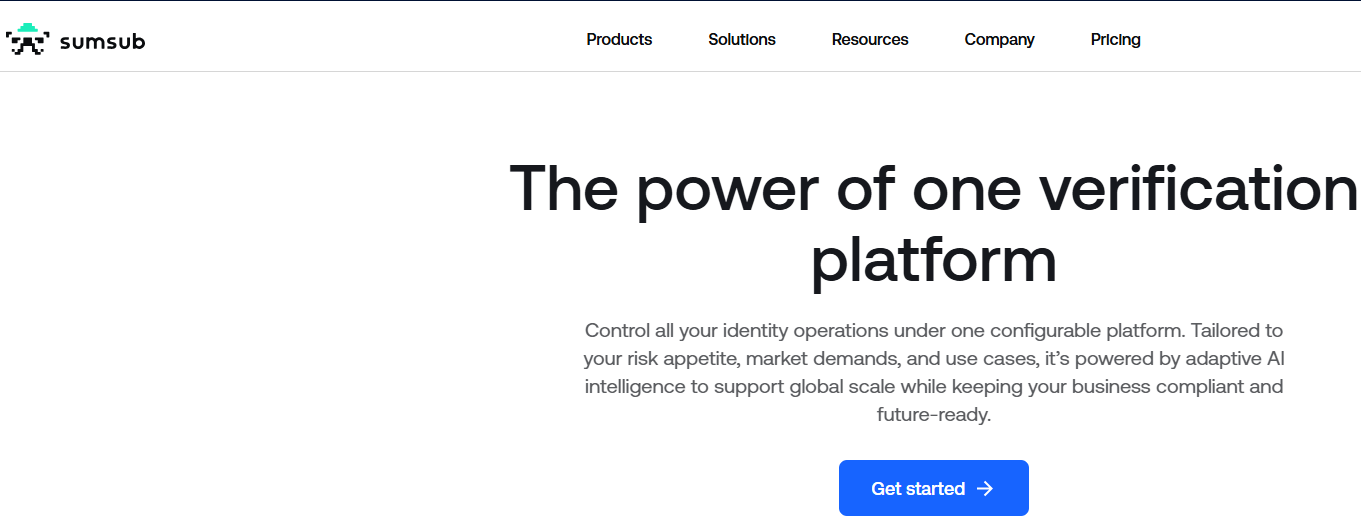Go to the Pricing page
This screenshot has width=1361, height=522.
pos(1115,40)
